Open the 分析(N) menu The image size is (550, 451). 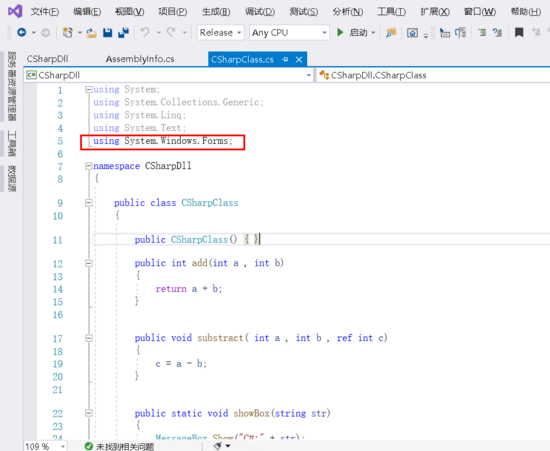coord(347,12)
